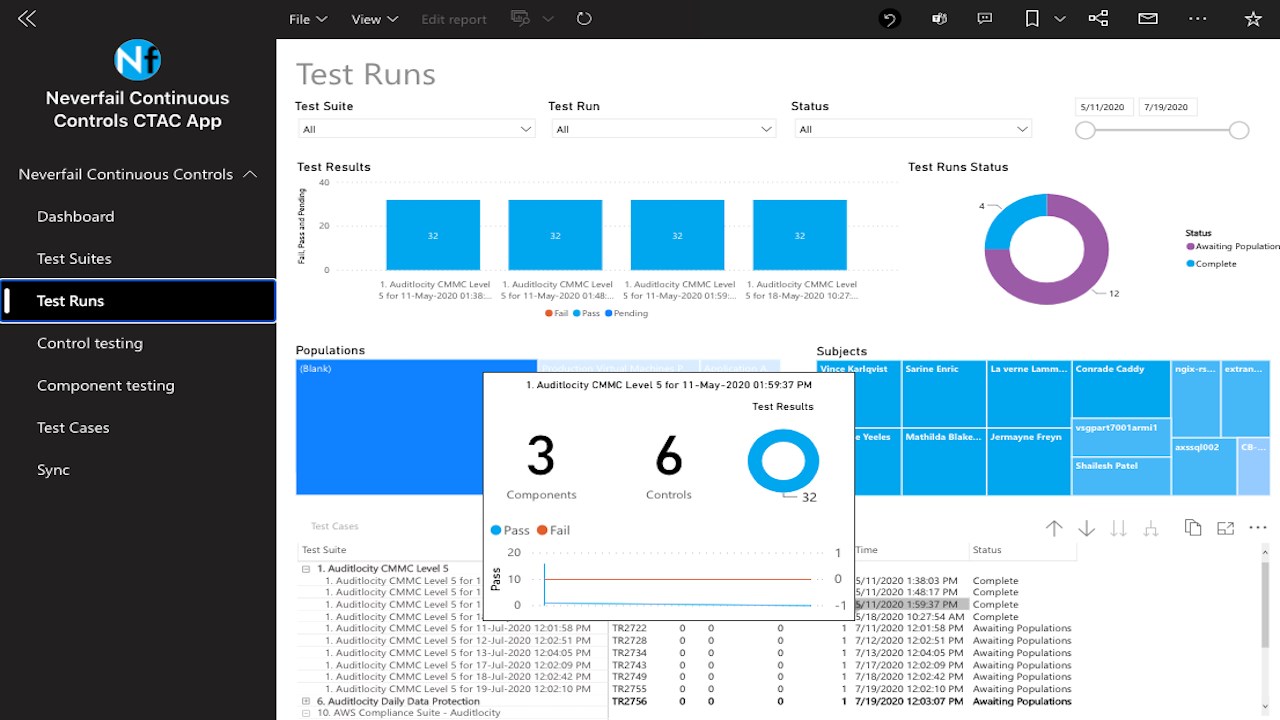Go to the Component testing page

pos(106,385)
